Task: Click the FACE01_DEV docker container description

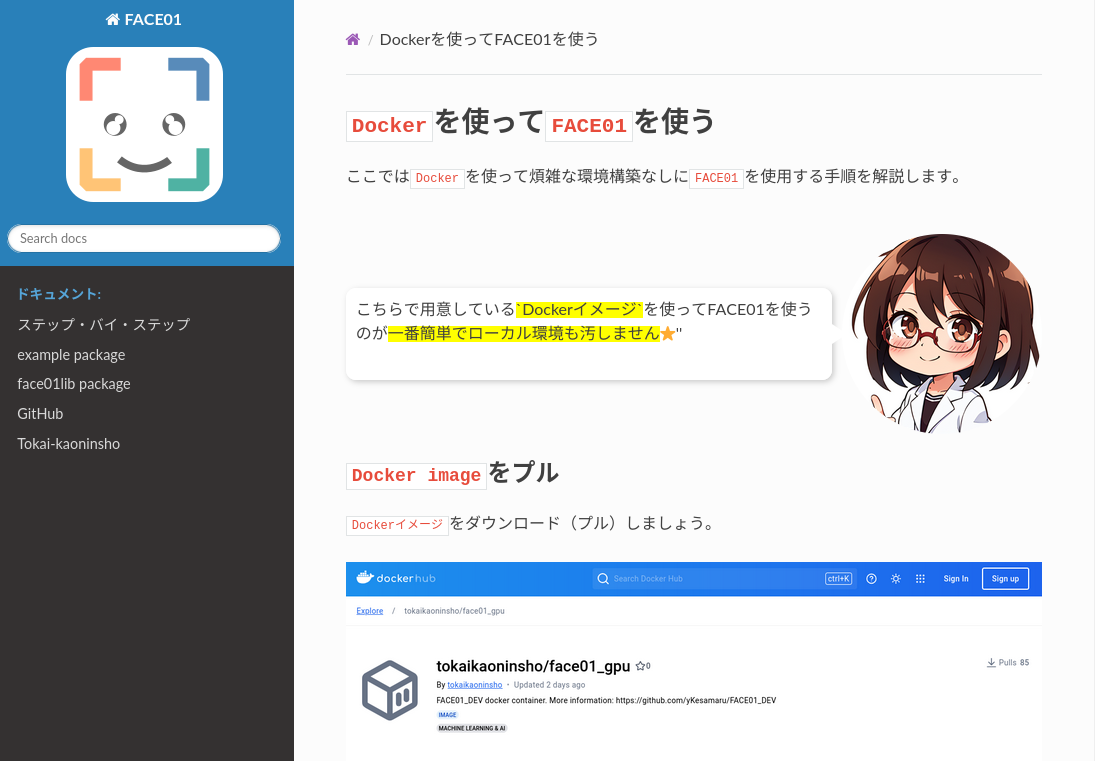Action: pyautogui.click(x=606, y=700)
